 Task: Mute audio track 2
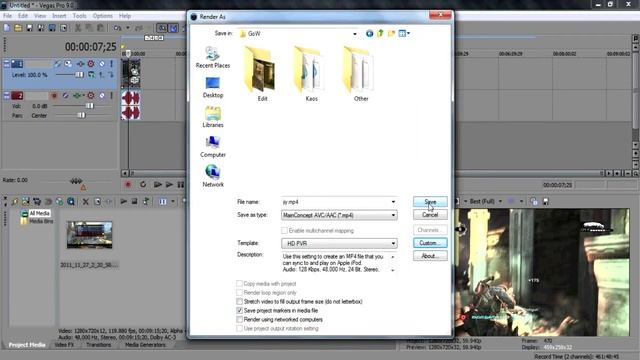click(x=102, y=96)
